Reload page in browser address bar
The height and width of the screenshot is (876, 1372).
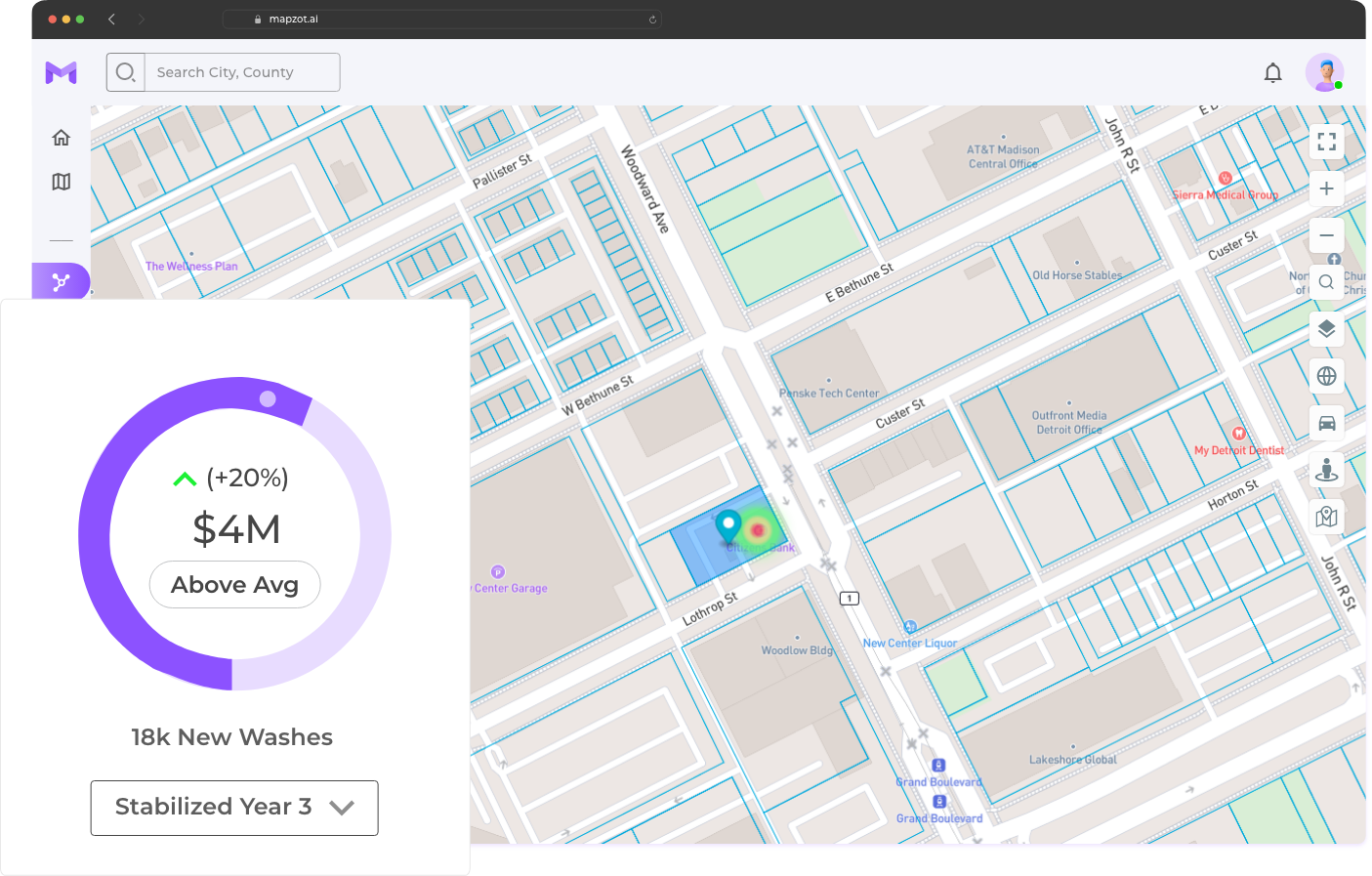pos(652,19)
